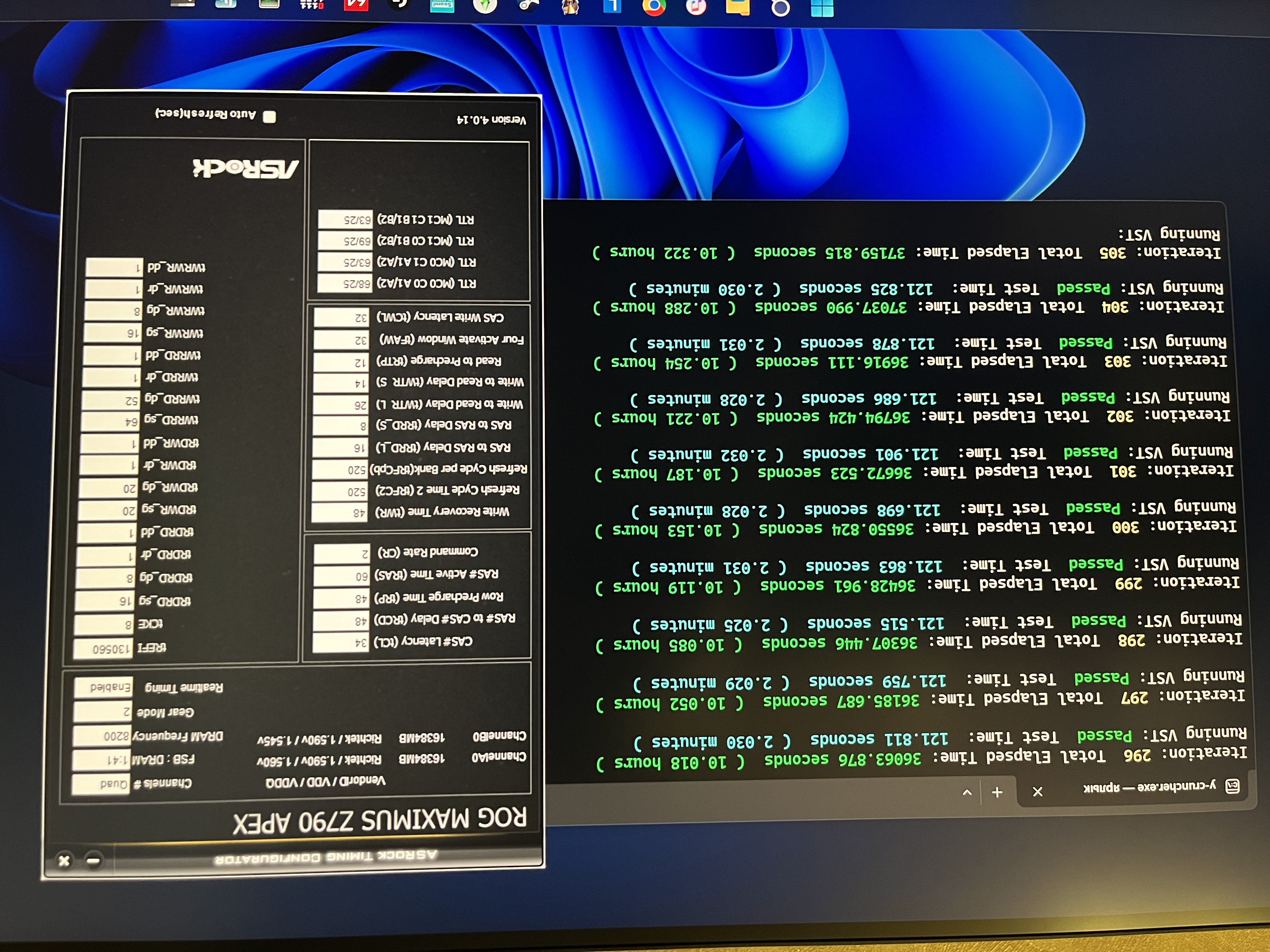Click the terminal icon on y-cruncher tab
The width and height of the screenshot is (1270, 952).
[1232, 785]
